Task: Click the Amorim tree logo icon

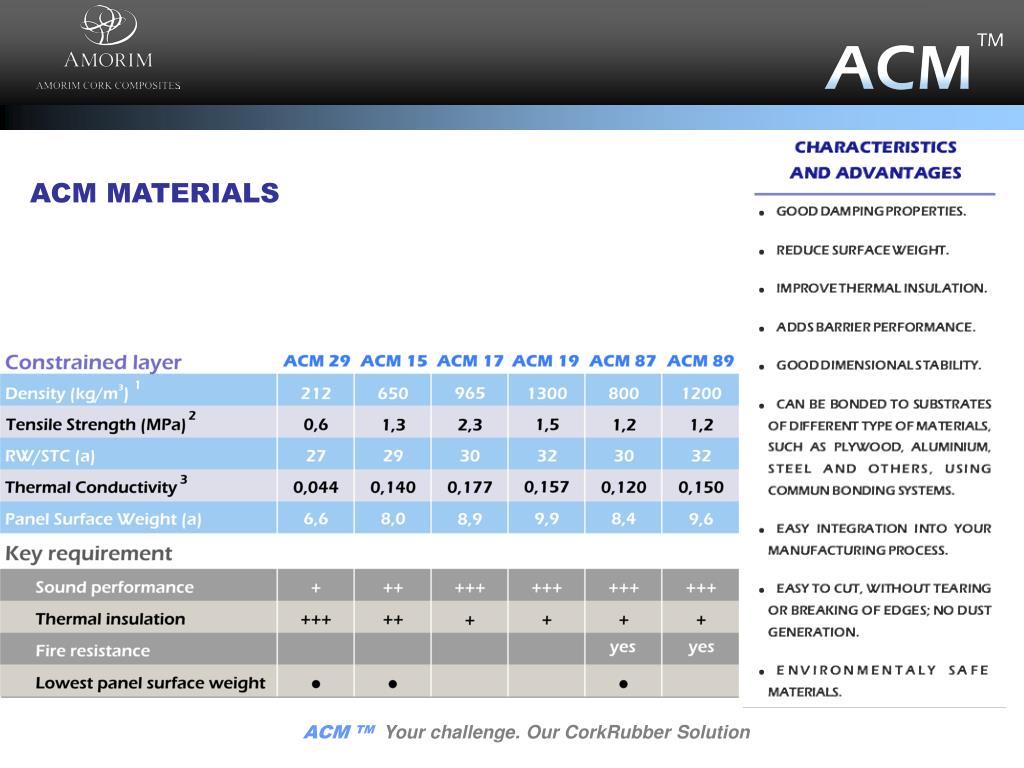Action: (108, 25)
